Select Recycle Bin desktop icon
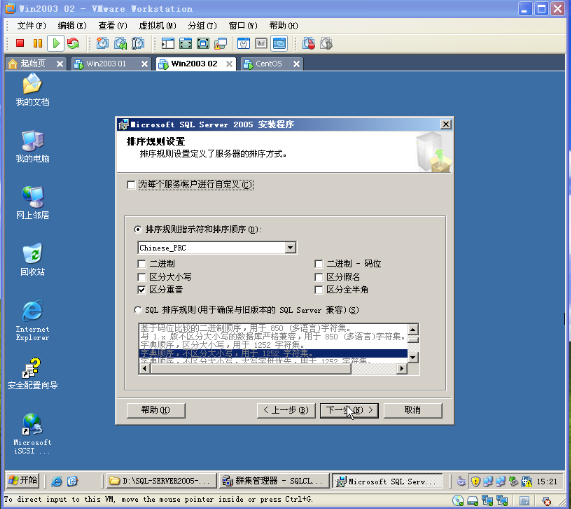This screenshot has width=571, height=509. click(32, 259)
